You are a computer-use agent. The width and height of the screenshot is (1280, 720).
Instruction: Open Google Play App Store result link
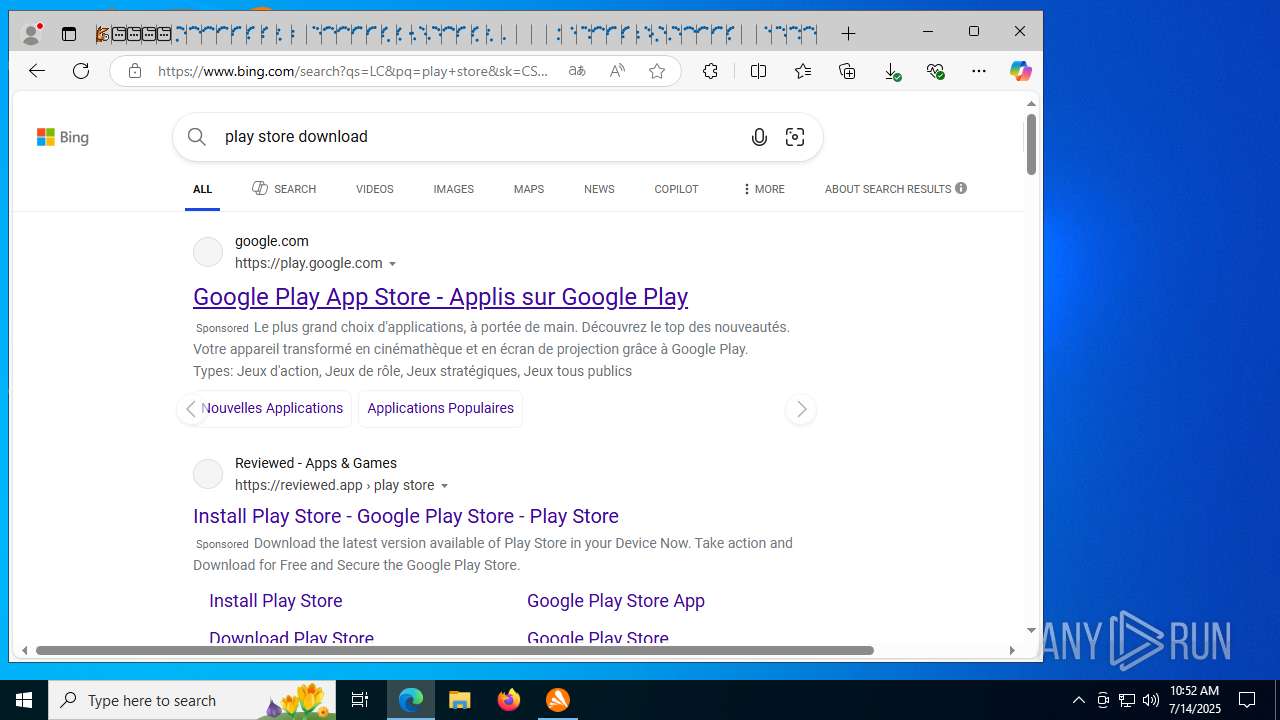440,297
